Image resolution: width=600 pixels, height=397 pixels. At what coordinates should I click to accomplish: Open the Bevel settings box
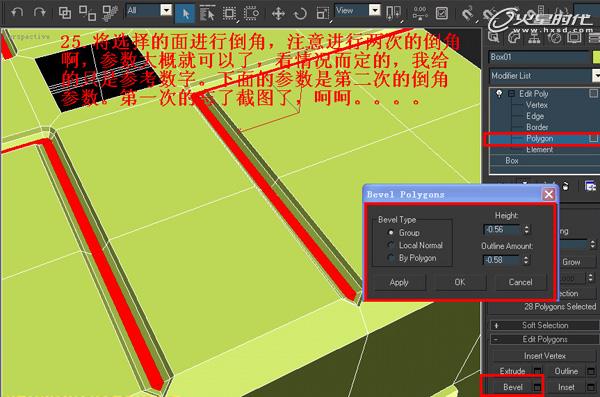point(538,387)
